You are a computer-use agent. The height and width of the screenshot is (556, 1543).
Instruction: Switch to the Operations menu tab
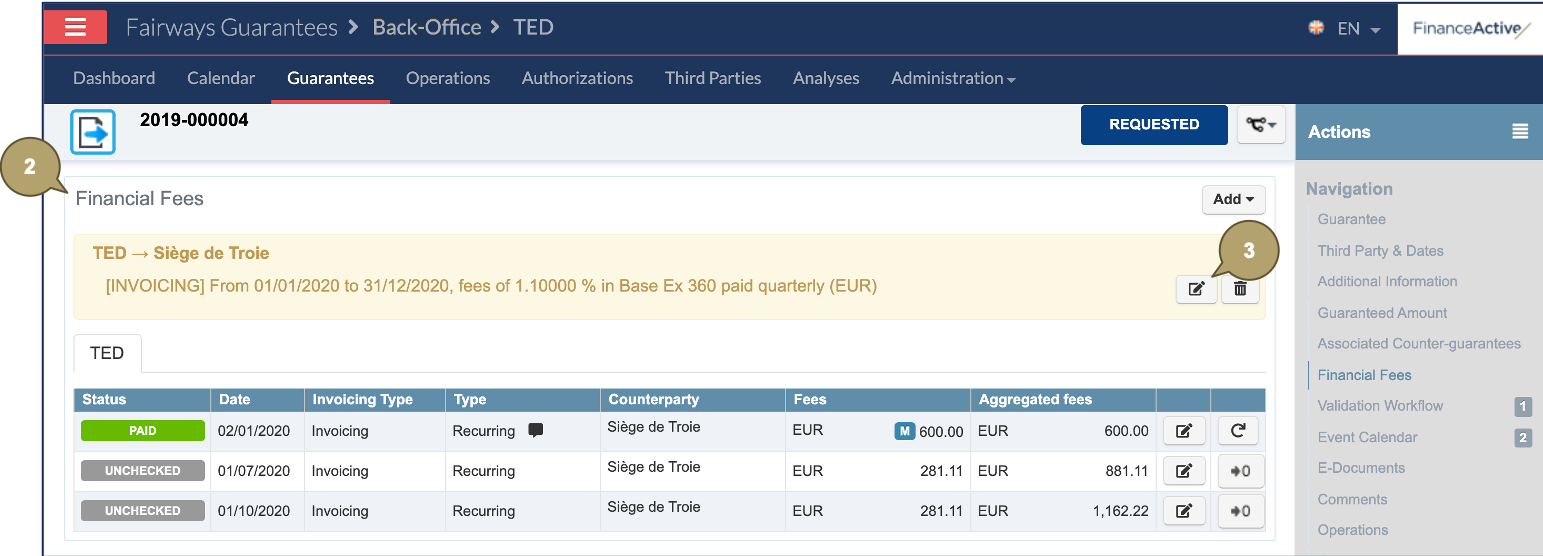coord(448,78)
